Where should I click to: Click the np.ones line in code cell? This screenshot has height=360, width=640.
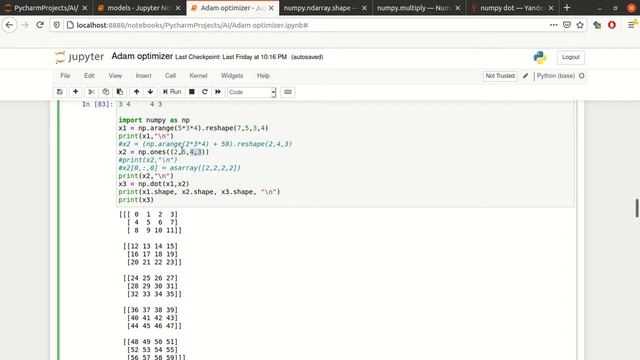point(164,152)
